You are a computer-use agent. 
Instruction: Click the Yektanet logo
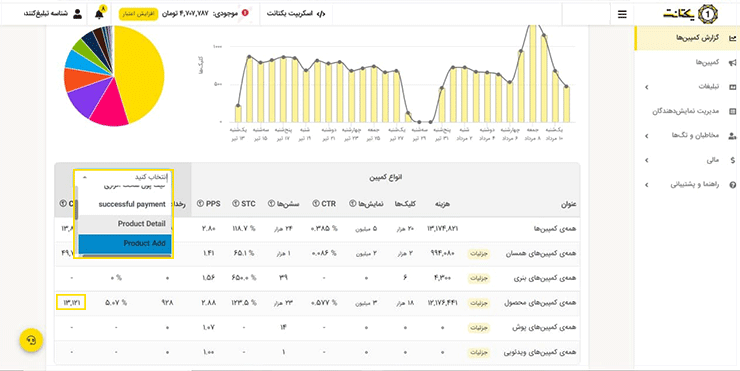coord(690,15)
